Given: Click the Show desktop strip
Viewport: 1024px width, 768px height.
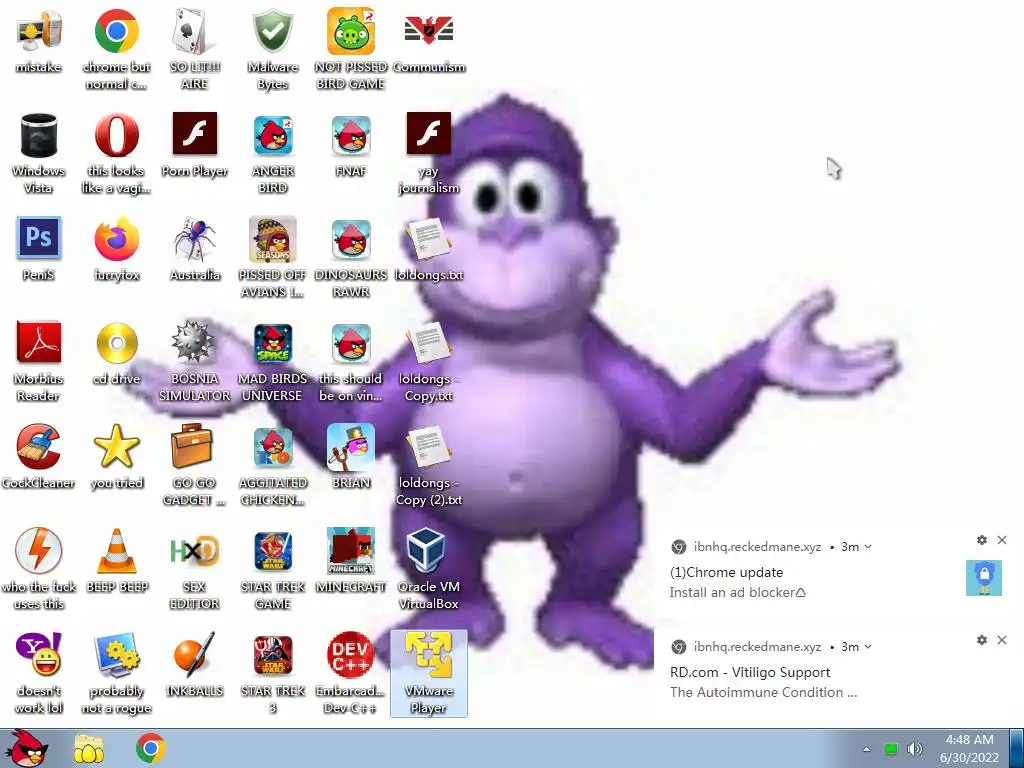Looking at the screenshot, I should coord(1017,748).
